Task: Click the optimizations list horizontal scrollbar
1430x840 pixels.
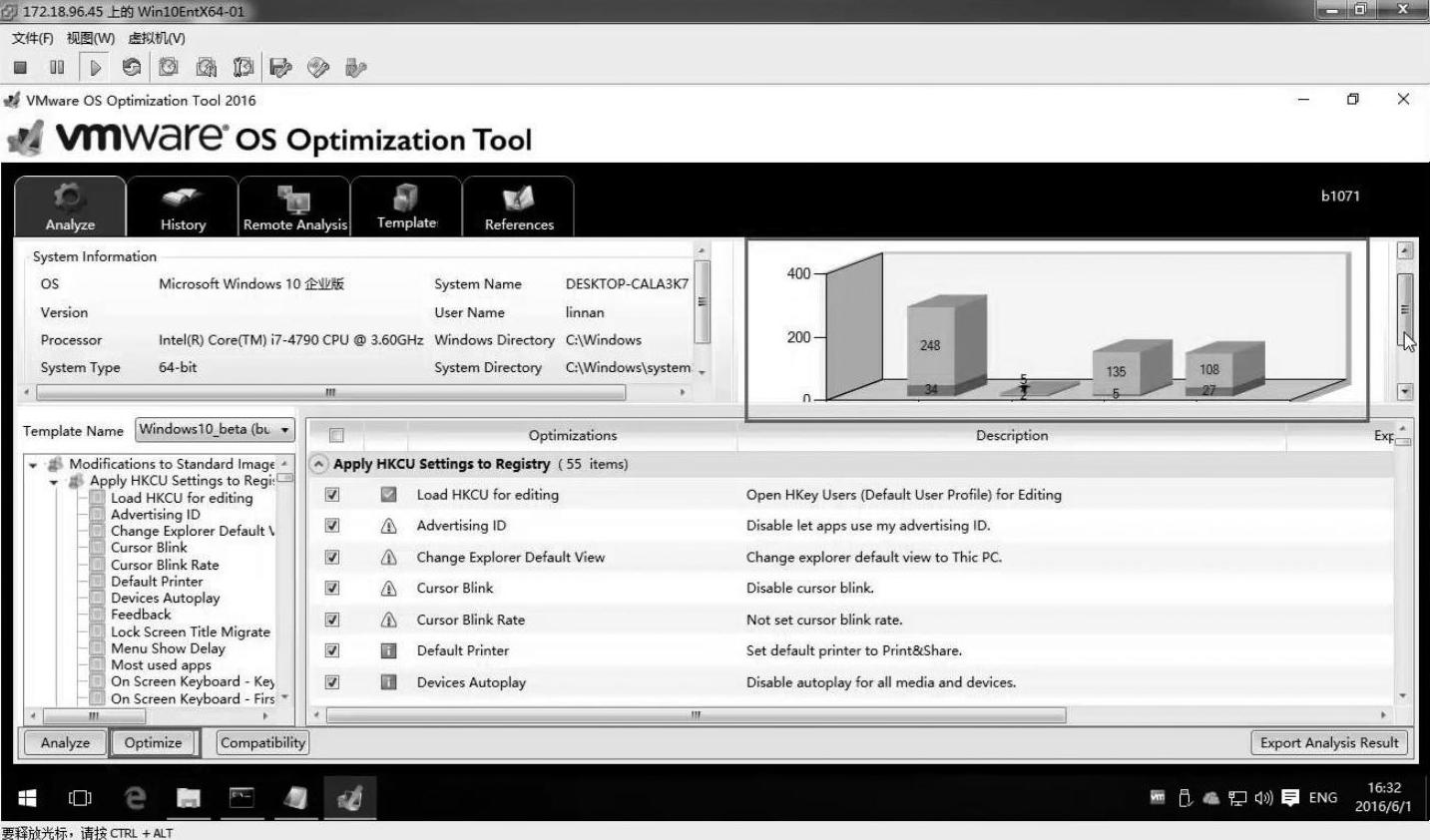Action: pyautogui.click(x=696, y=715)
